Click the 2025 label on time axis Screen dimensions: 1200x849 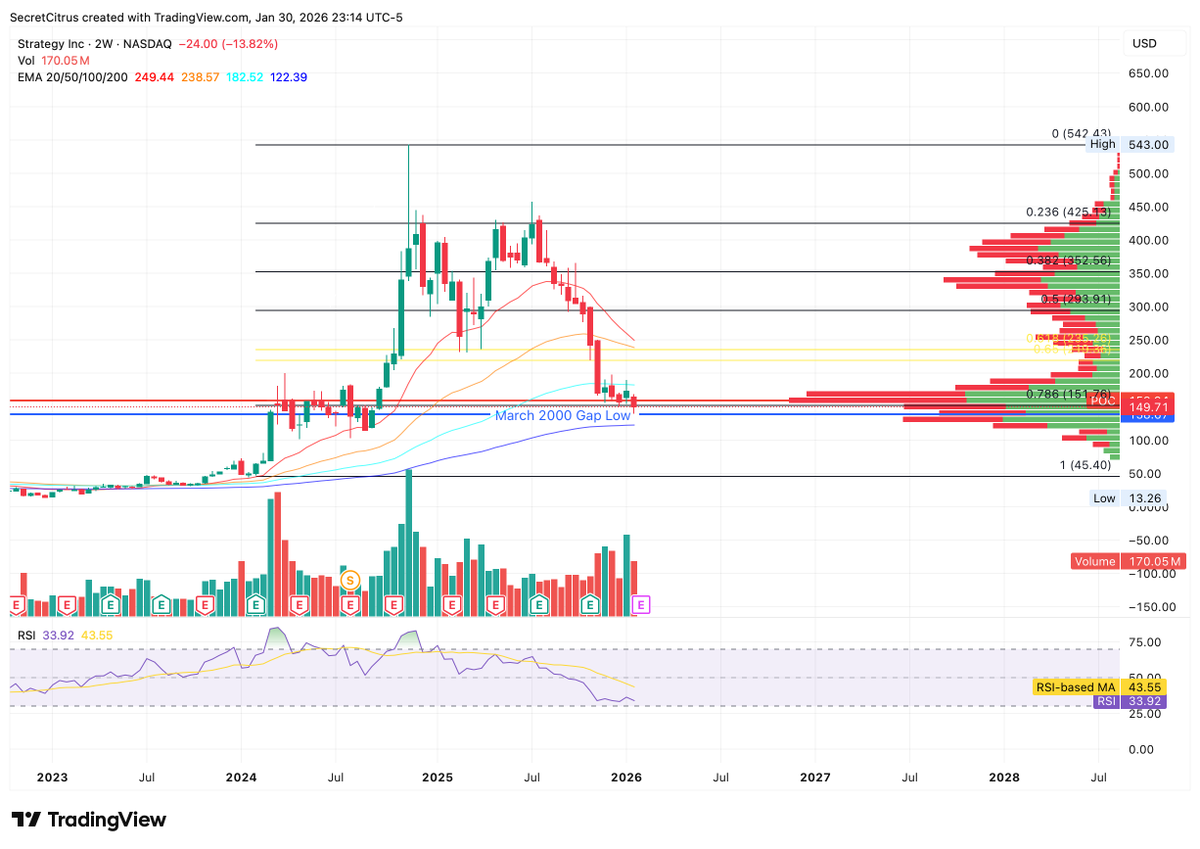click(437, 776)
